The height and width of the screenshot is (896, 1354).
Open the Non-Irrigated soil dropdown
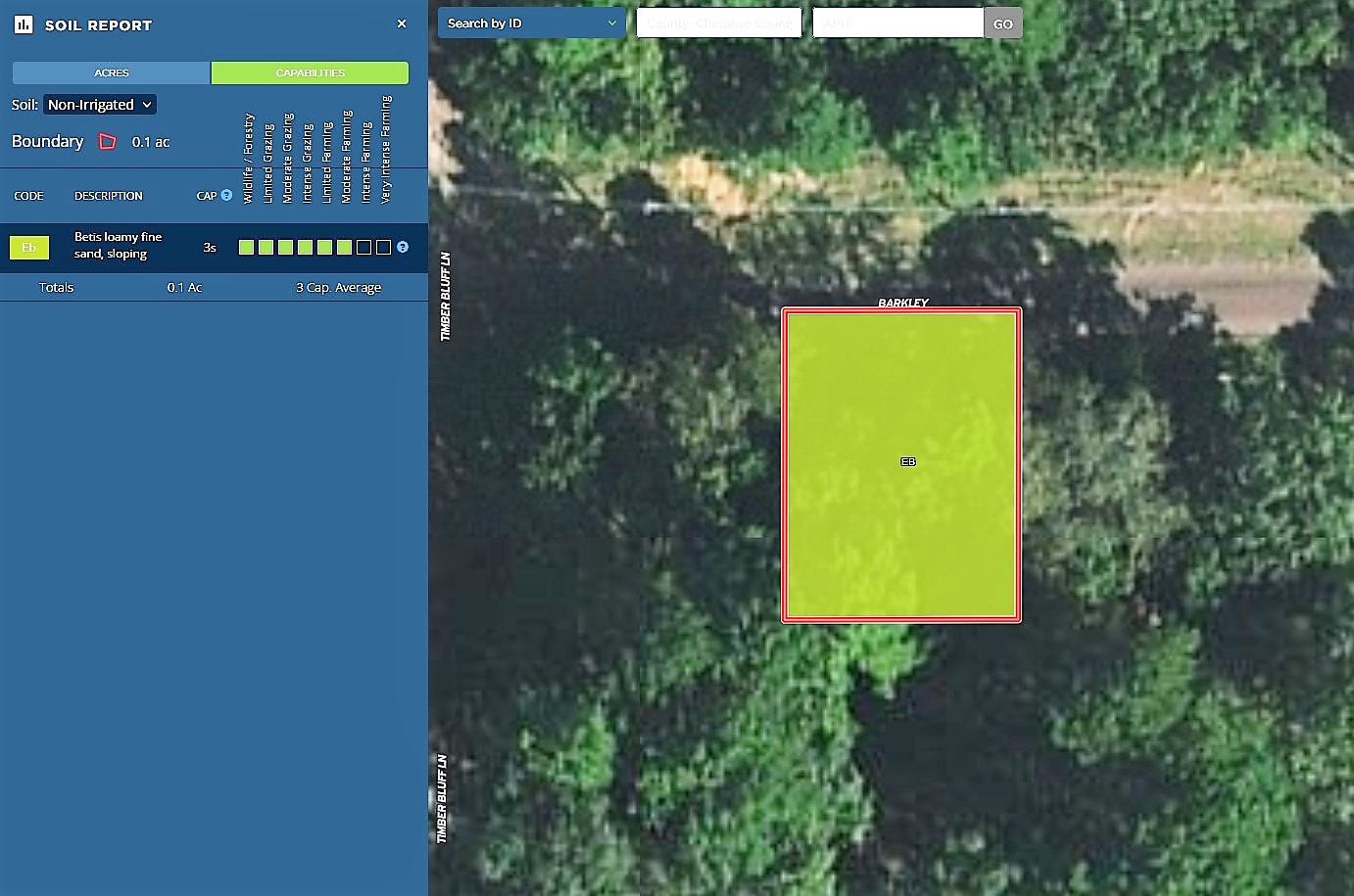tap(99, 105)
